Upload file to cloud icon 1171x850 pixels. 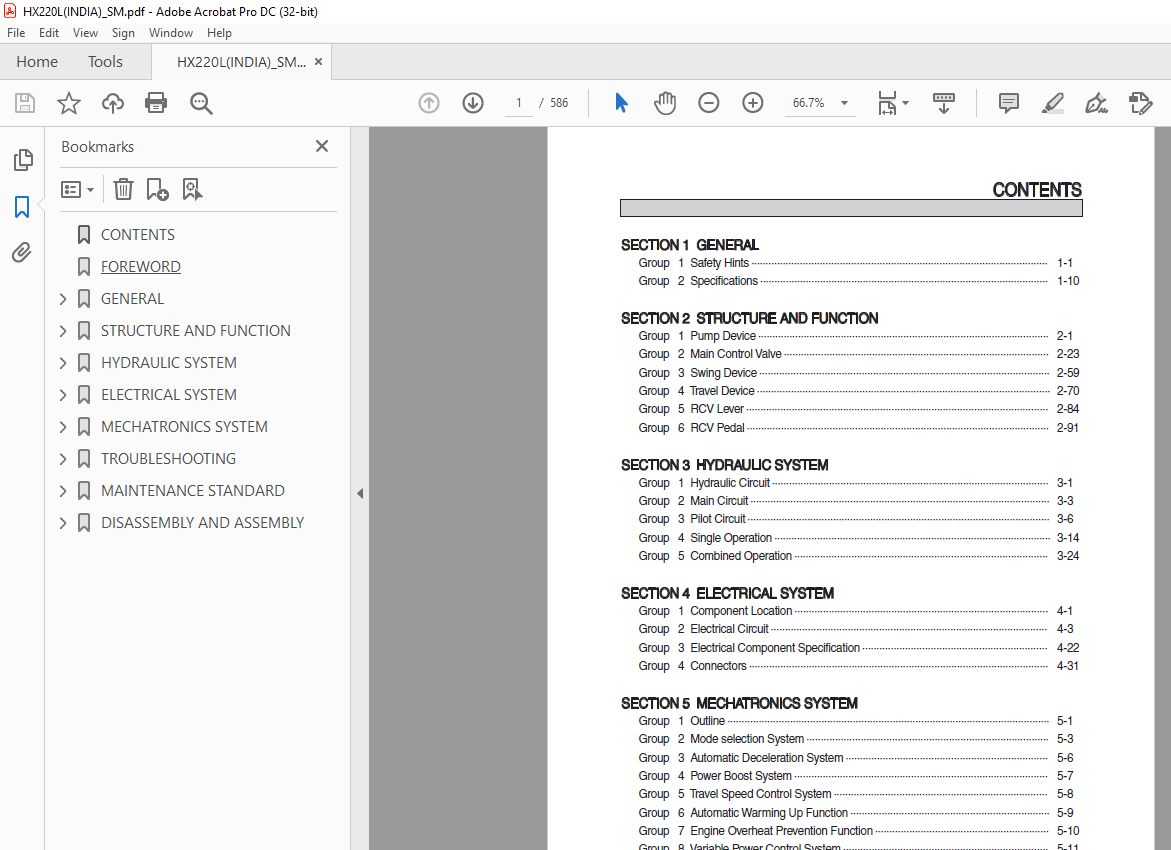point(113,103)
